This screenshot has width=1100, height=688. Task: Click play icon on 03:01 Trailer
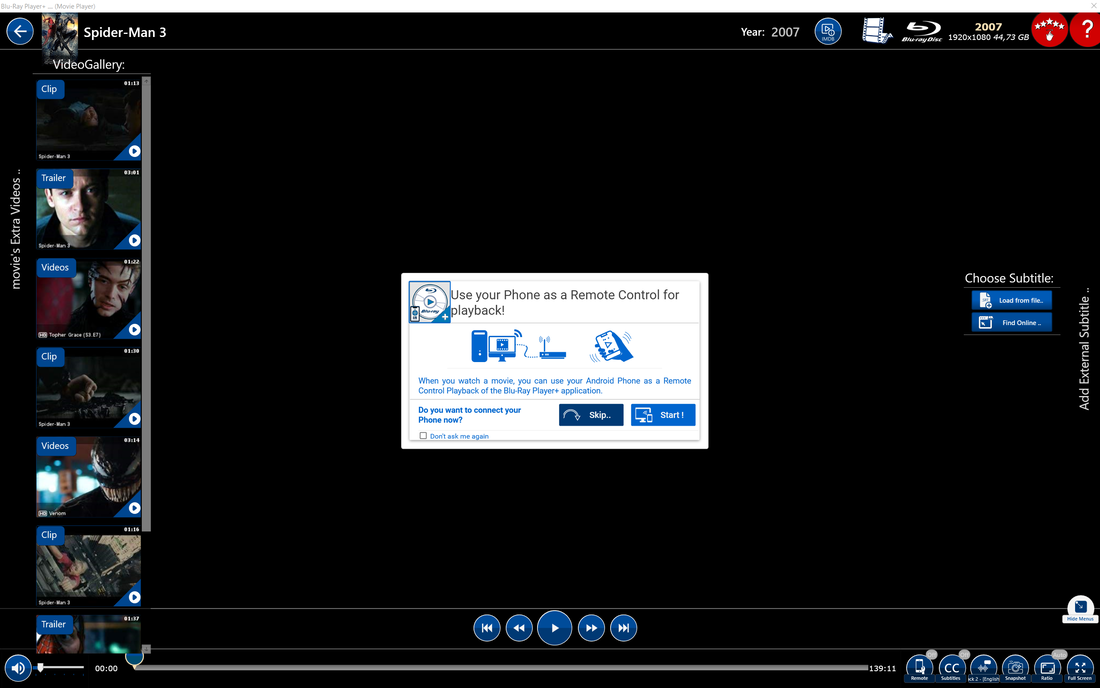click(x=134, y=240)
